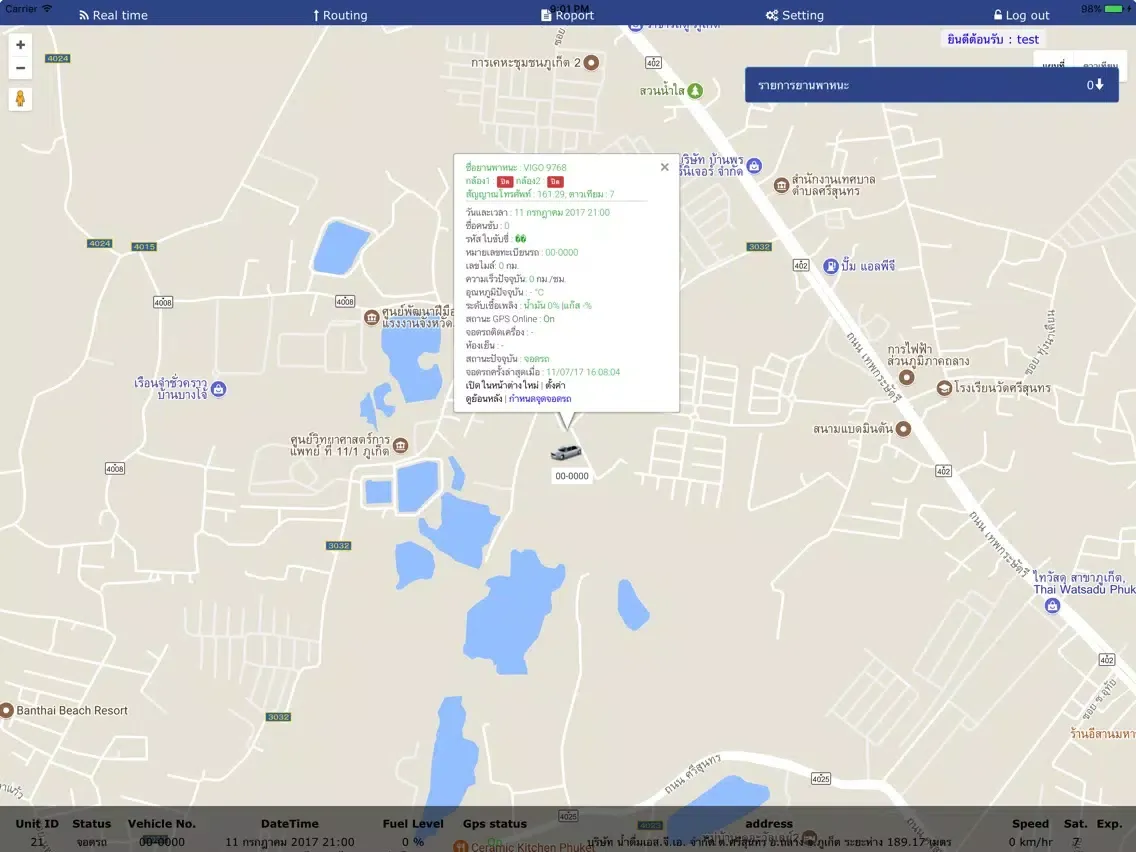Screen dimensions: 1136x852
Task: Click the Fuel Level column header
Action: [413, 824]
